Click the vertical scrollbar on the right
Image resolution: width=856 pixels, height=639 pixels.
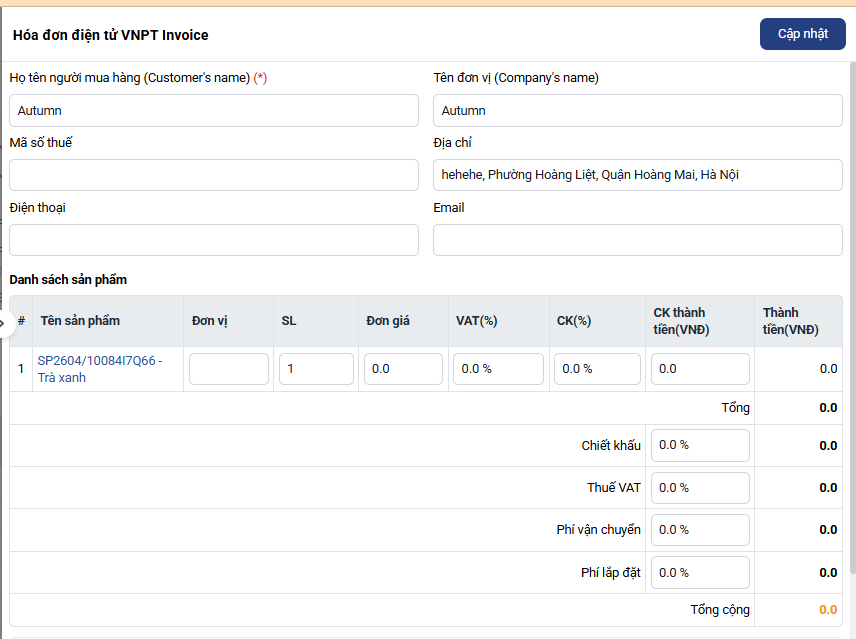(x=851, y=300)
